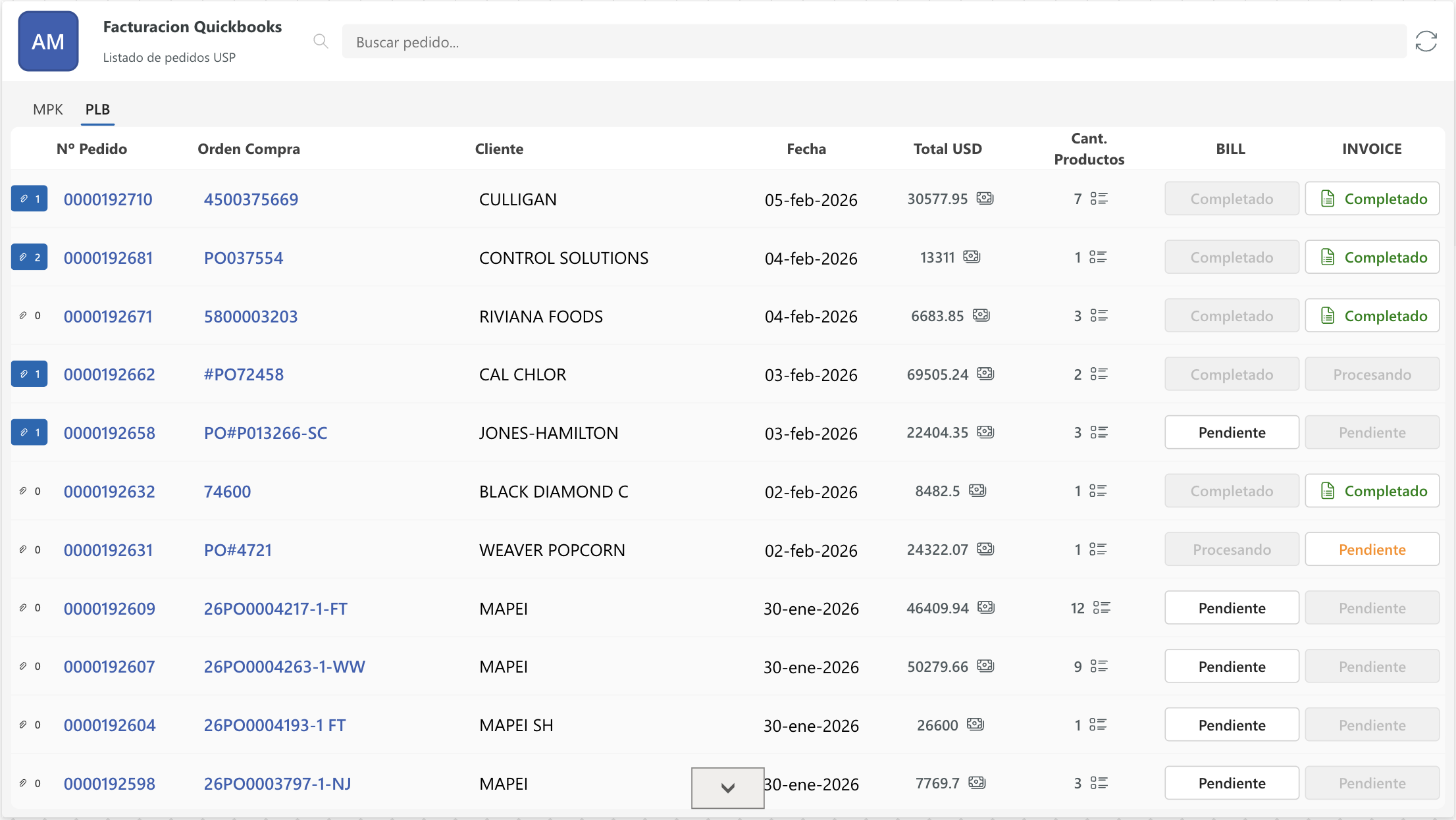Image resolution: width=1456 pixels, height=820 pixels.
Task: Click orange Pendiente invoice for WEAVER POPCORN
Action: click(1372, 550)
